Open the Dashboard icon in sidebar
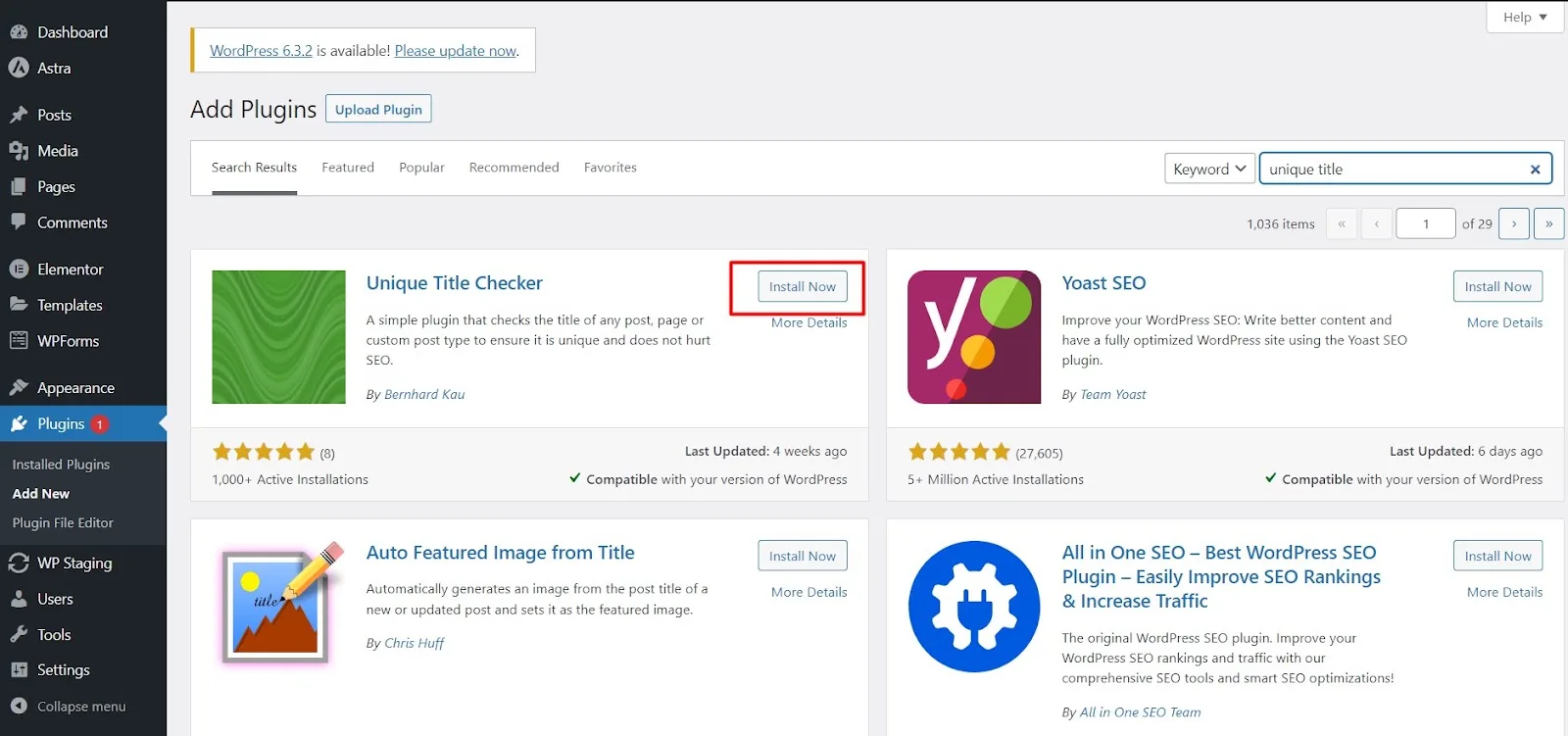The width and height of the screenshot is (1568, 736). click(19, 32)
